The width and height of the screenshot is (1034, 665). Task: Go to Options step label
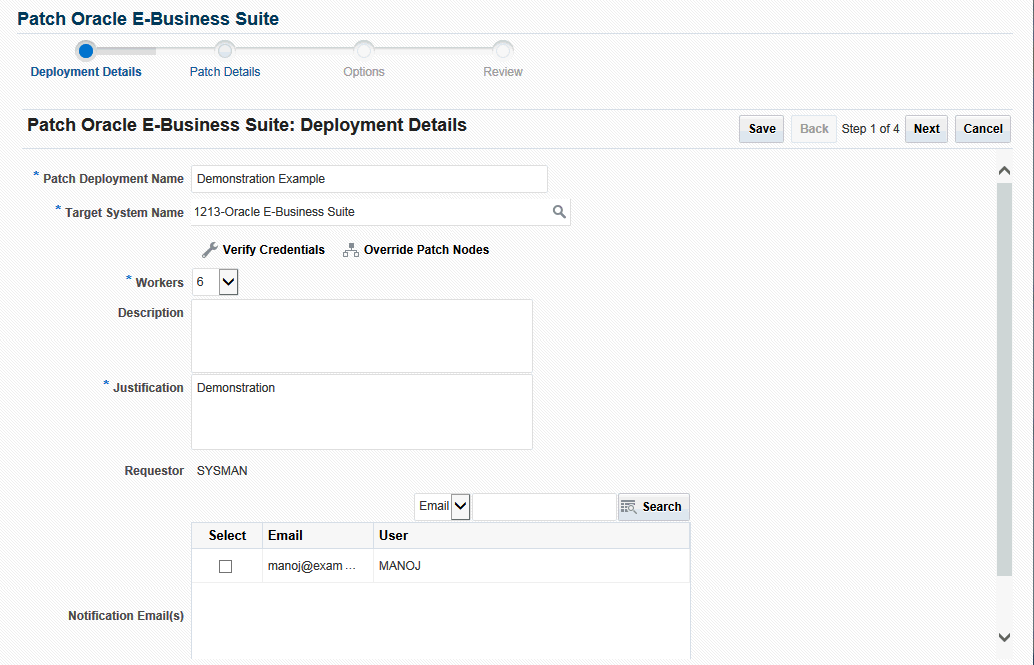(x=363, y=72)
